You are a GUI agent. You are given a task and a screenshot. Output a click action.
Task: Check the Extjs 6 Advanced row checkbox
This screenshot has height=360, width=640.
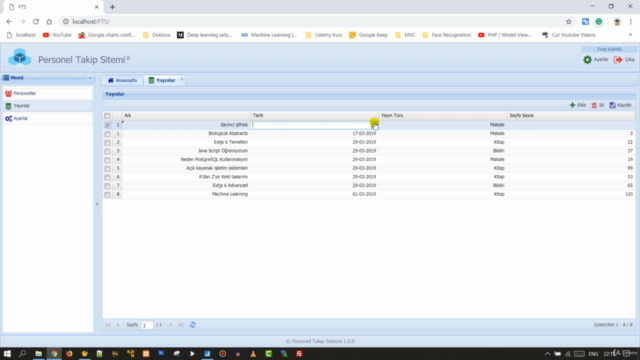107,186
